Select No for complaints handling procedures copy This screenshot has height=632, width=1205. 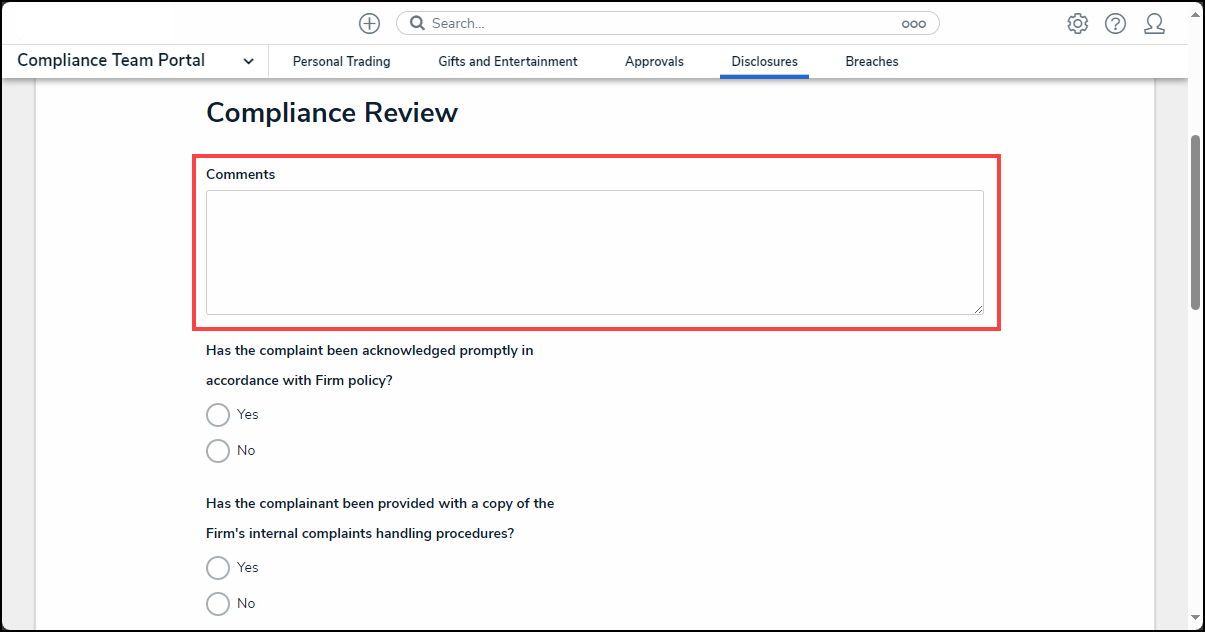[x=218, y=604]
